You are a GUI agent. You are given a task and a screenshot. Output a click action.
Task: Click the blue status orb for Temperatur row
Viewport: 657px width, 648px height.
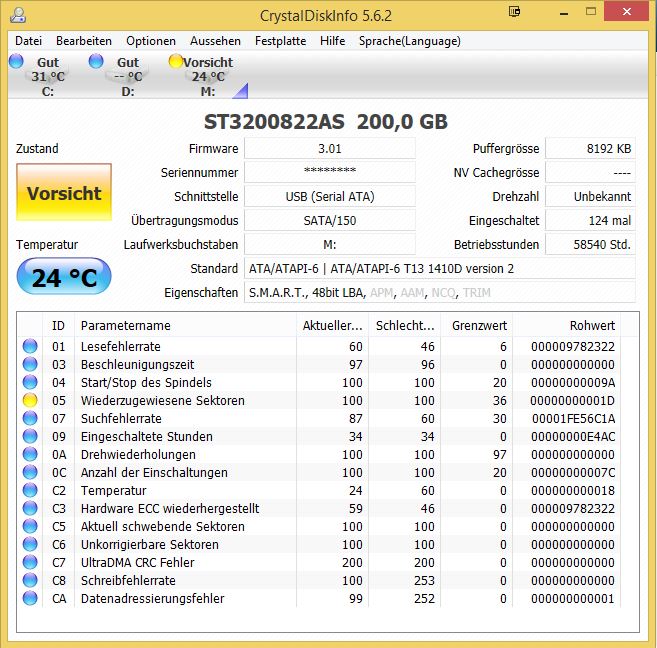point(30,491)
